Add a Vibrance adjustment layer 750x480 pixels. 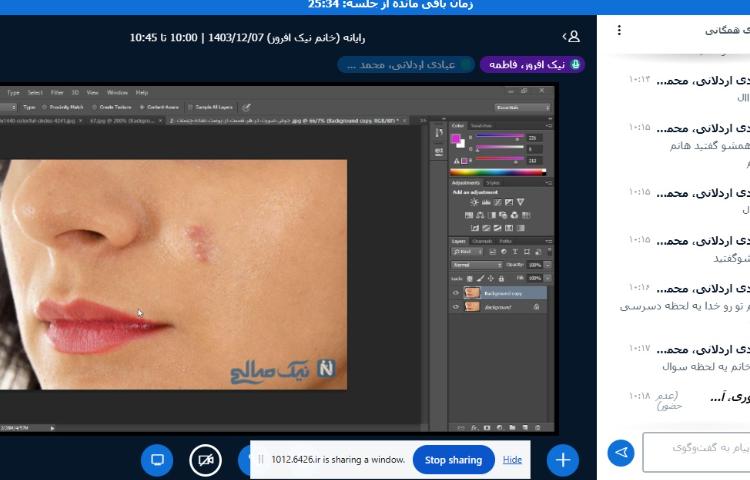[520, 202]
